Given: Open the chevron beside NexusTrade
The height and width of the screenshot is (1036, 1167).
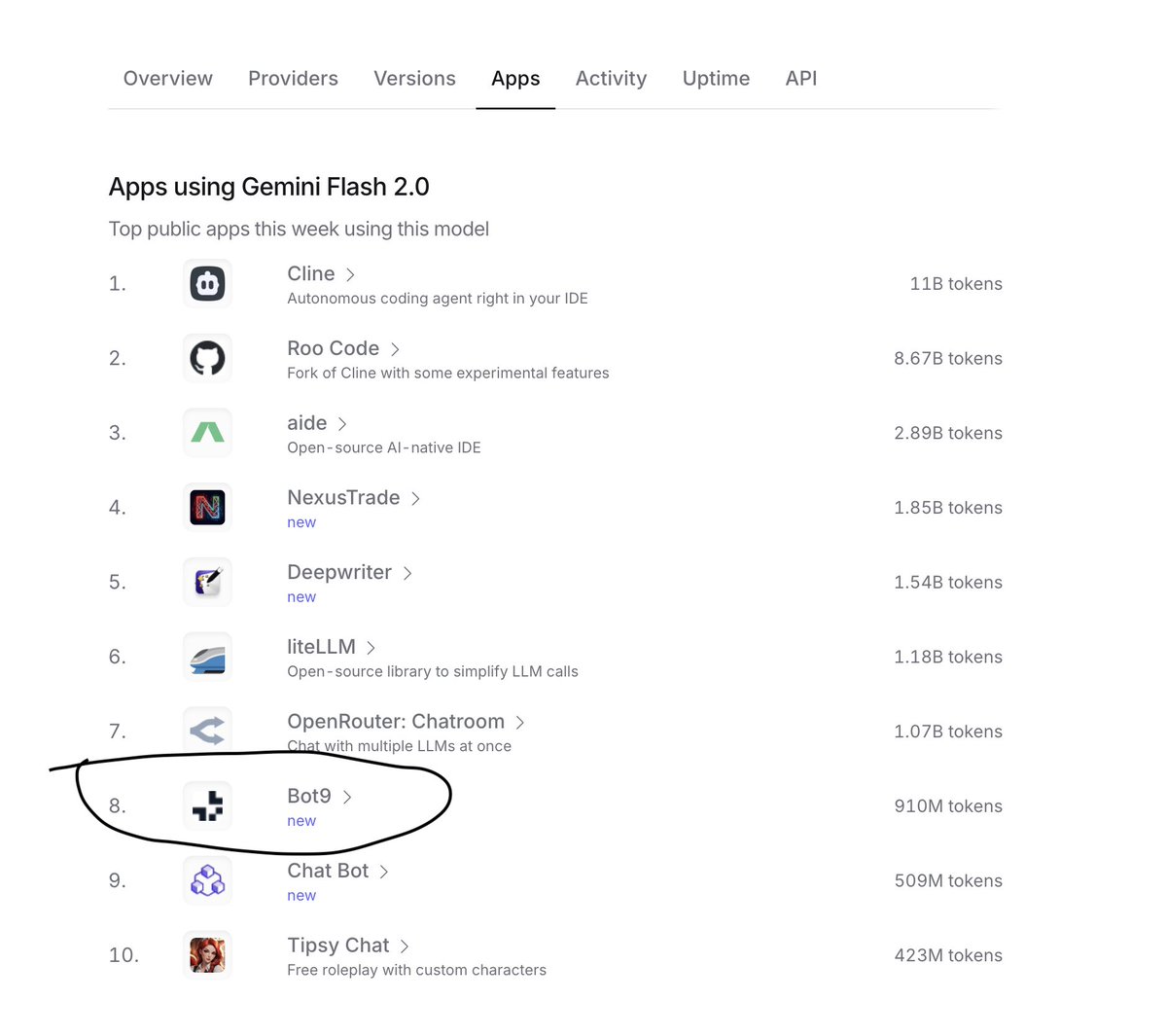Looking at the screenshot, I should coord(415,498).
